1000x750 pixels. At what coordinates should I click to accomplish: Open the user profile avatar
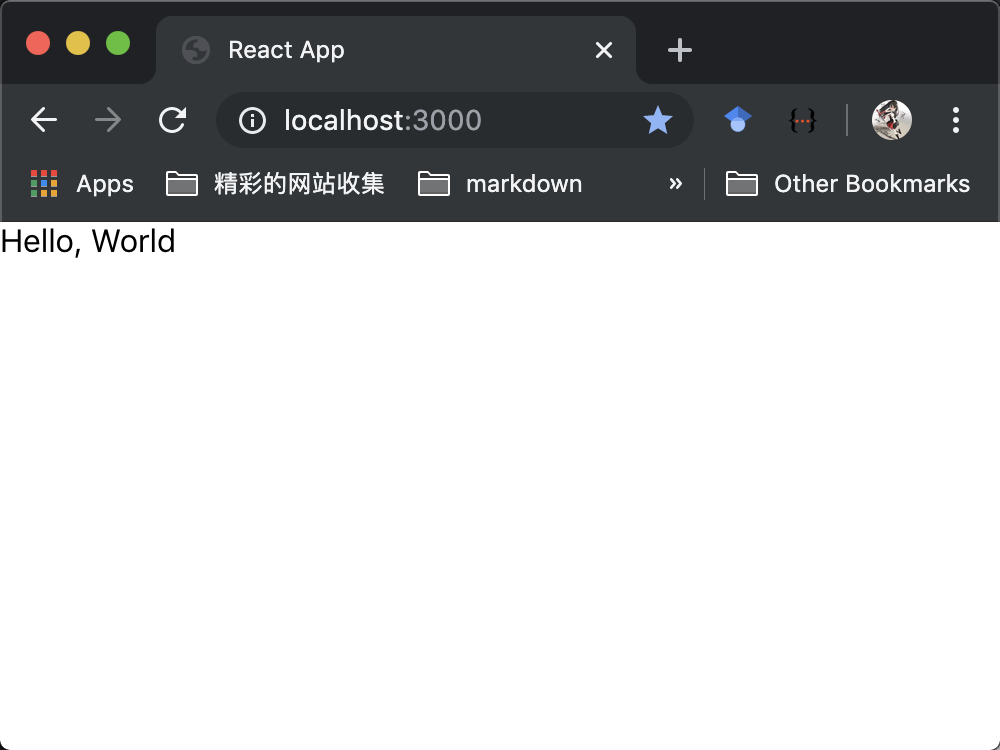[892, 120]
